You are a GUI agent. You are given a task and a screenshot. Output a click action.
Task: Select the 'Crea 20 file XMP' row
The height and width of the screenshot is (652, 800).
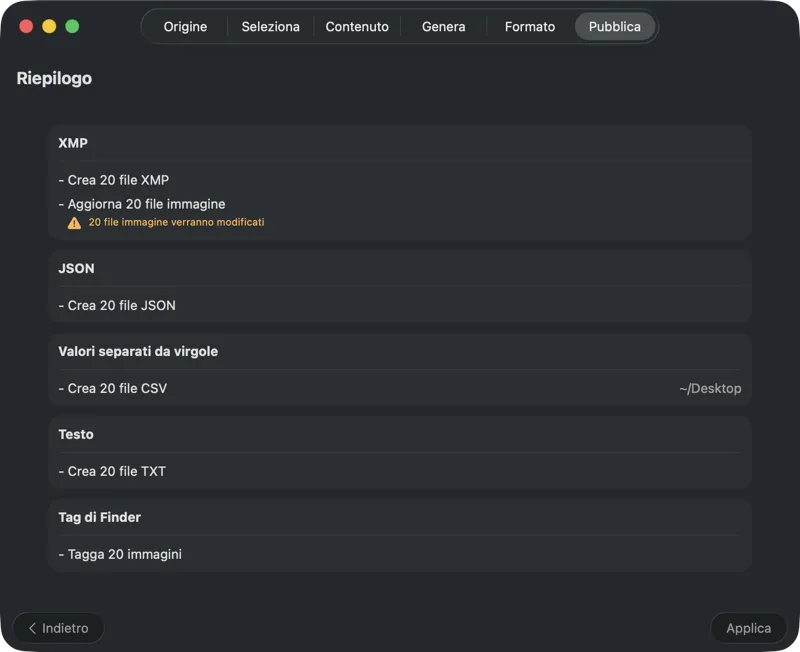click(114, 180)
